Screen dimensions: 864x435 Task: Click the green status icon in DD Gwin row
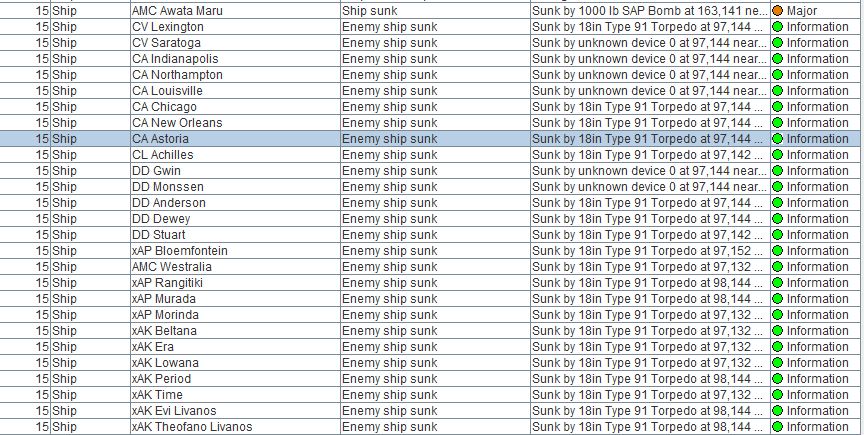(777, 170)
